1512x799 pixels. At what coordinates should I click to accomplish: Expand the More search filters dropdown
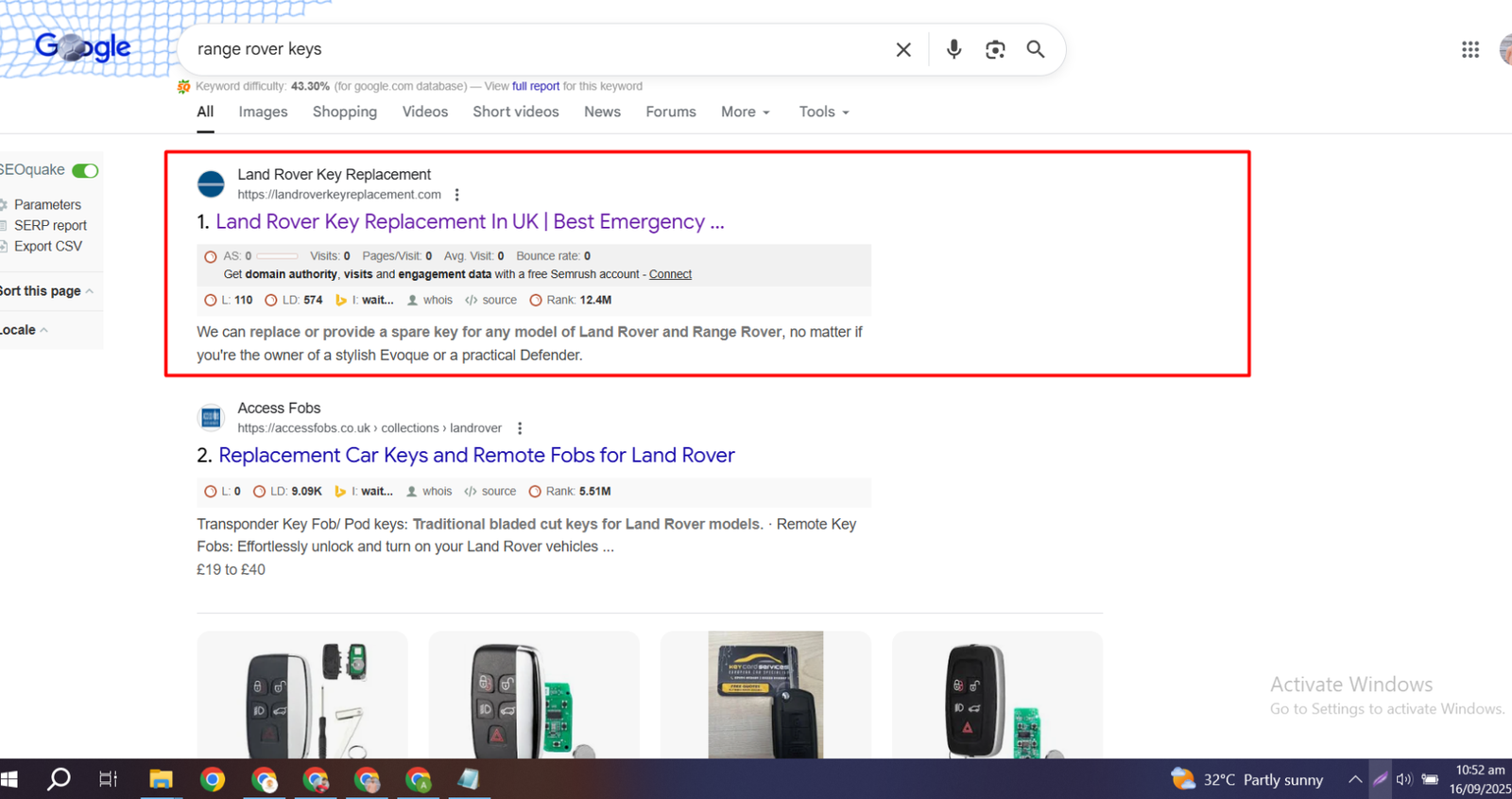point(745,112)
